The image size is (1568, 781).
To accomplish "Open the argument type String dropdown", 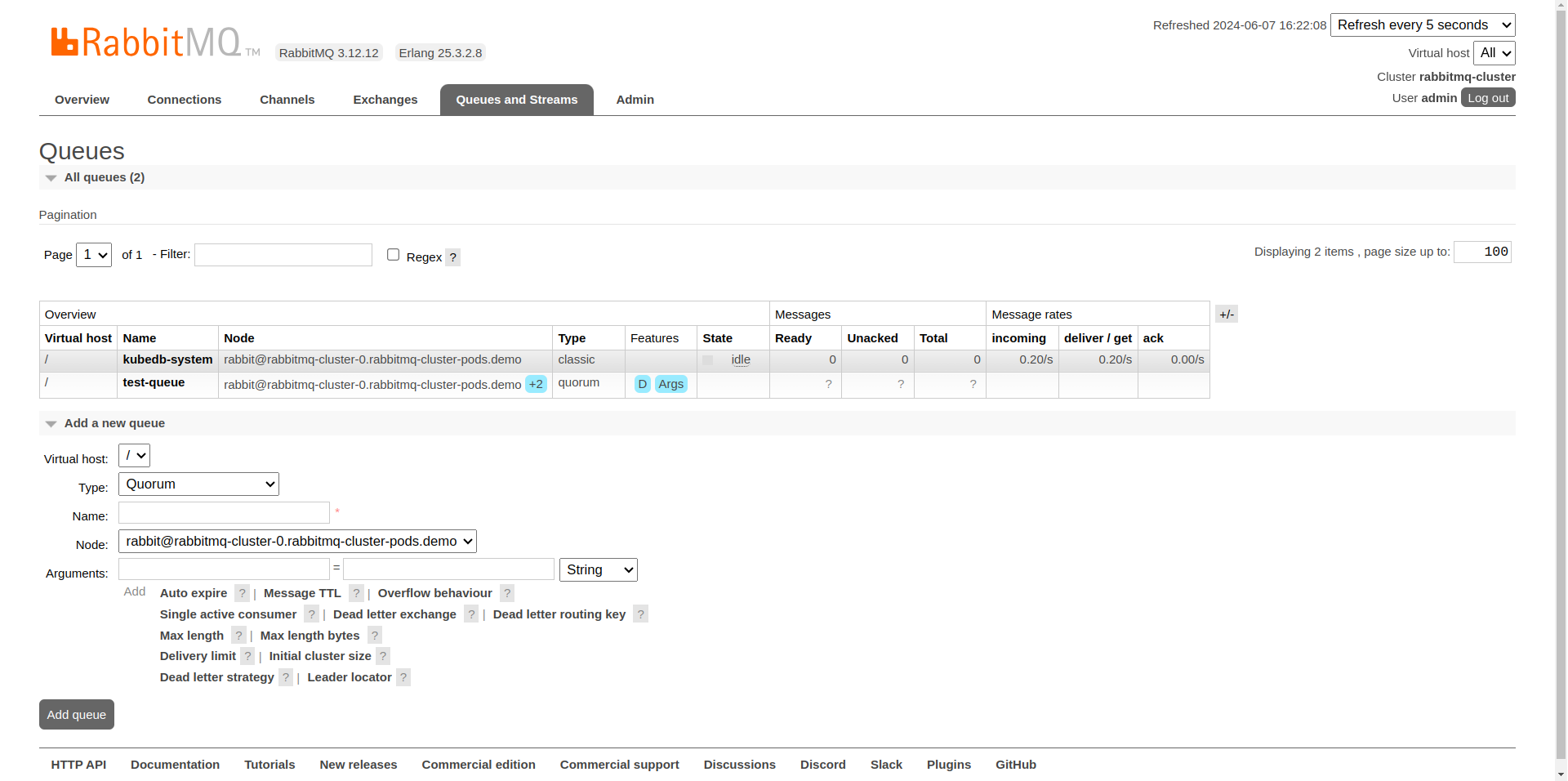I will (598, 570).
